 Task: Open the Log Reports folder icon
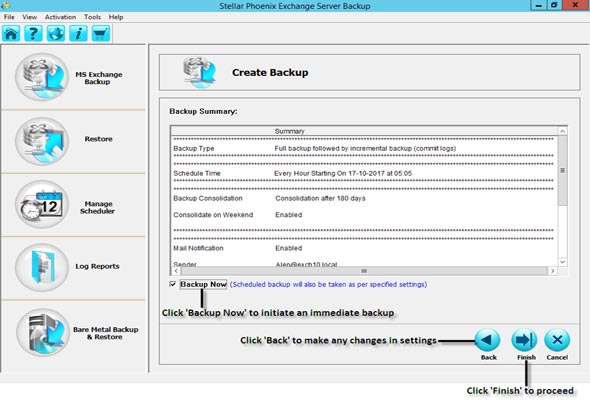(x=42, y=268)
